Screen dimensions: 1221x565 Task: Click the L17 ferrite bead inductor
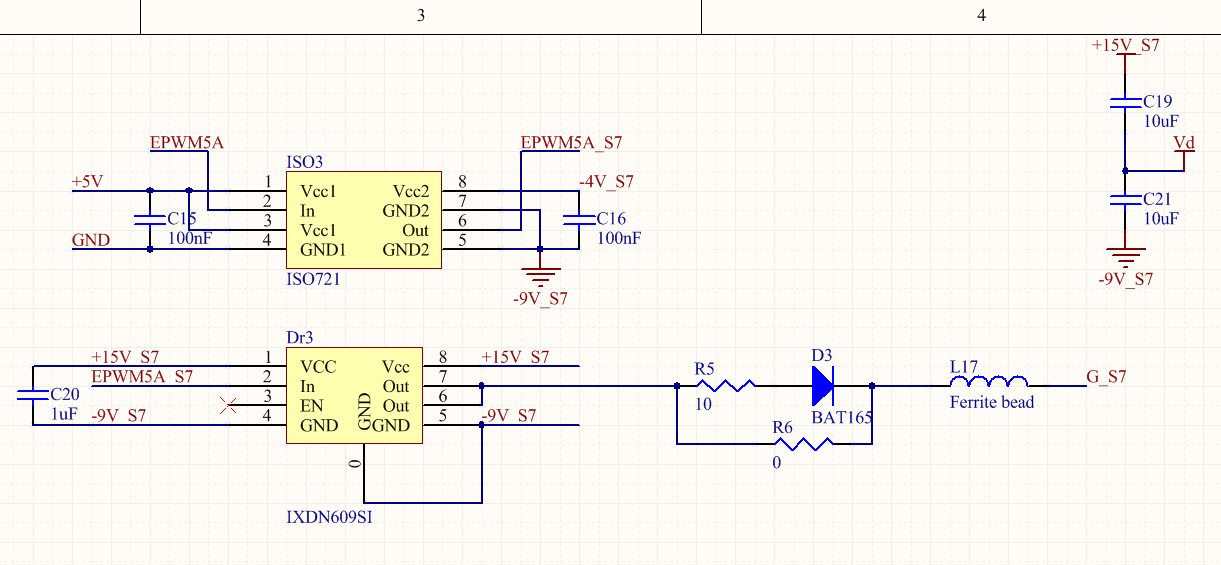pyautogui.click(x=989, y=383)
